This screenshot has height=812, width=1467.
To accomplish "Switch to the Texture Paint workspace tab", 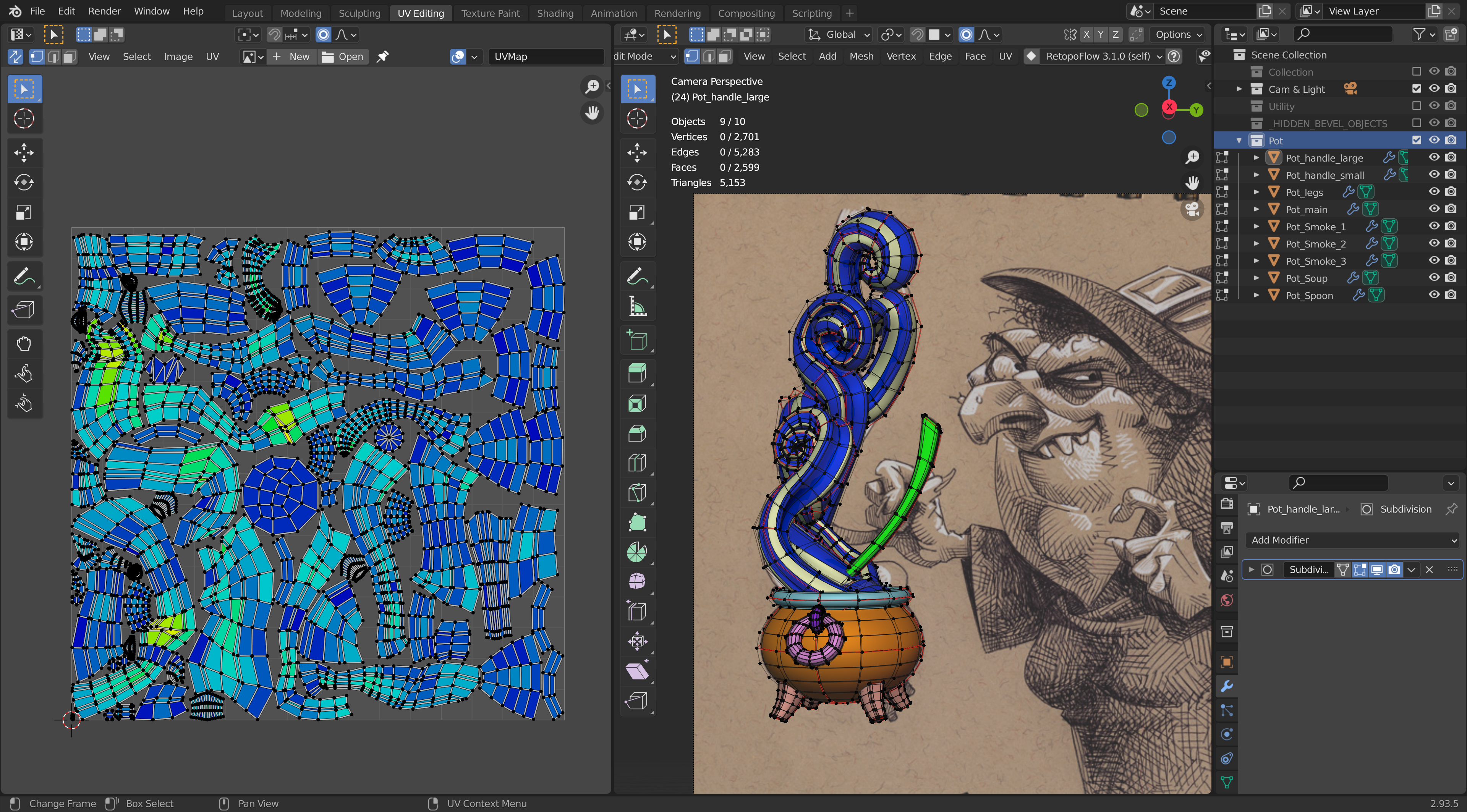I will (490, 13).
